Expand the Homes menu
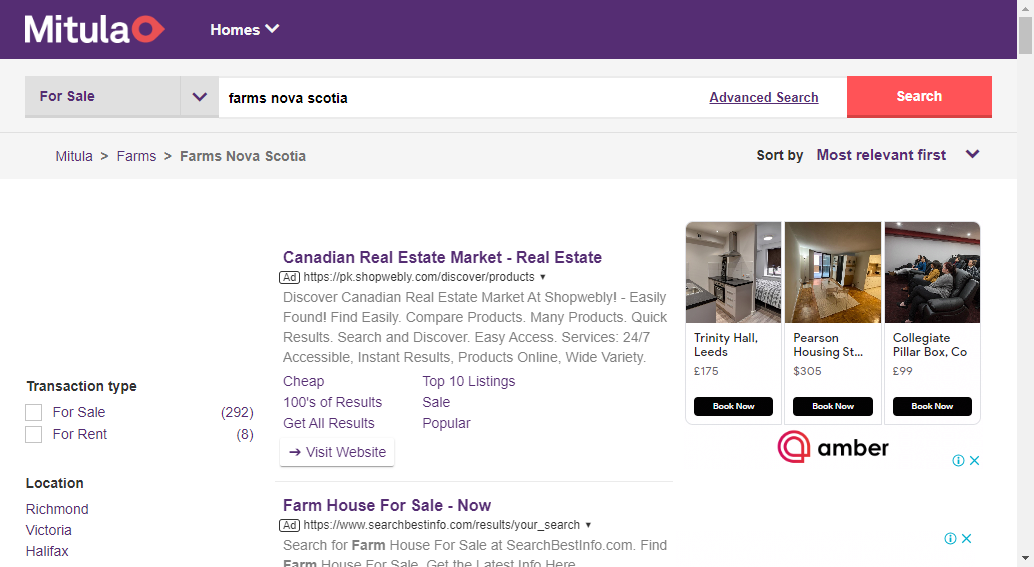Image resolution: width=1034 pixels, height=567 pixels. point(245,30)
